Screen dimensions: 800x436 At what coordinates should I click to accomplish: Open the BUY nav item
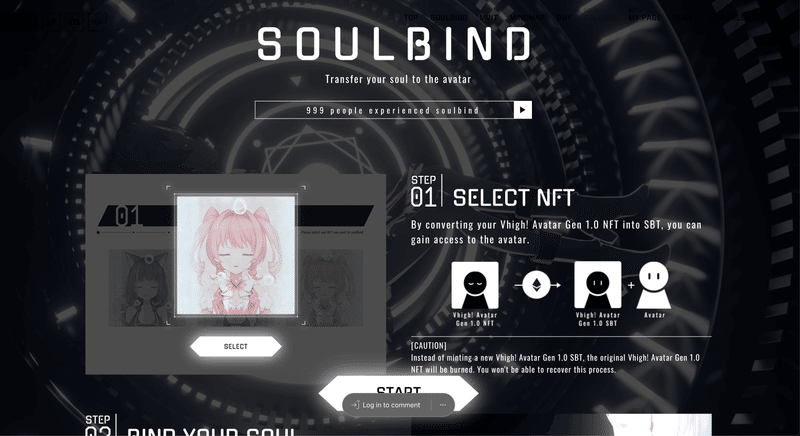(x=564, y=18)
